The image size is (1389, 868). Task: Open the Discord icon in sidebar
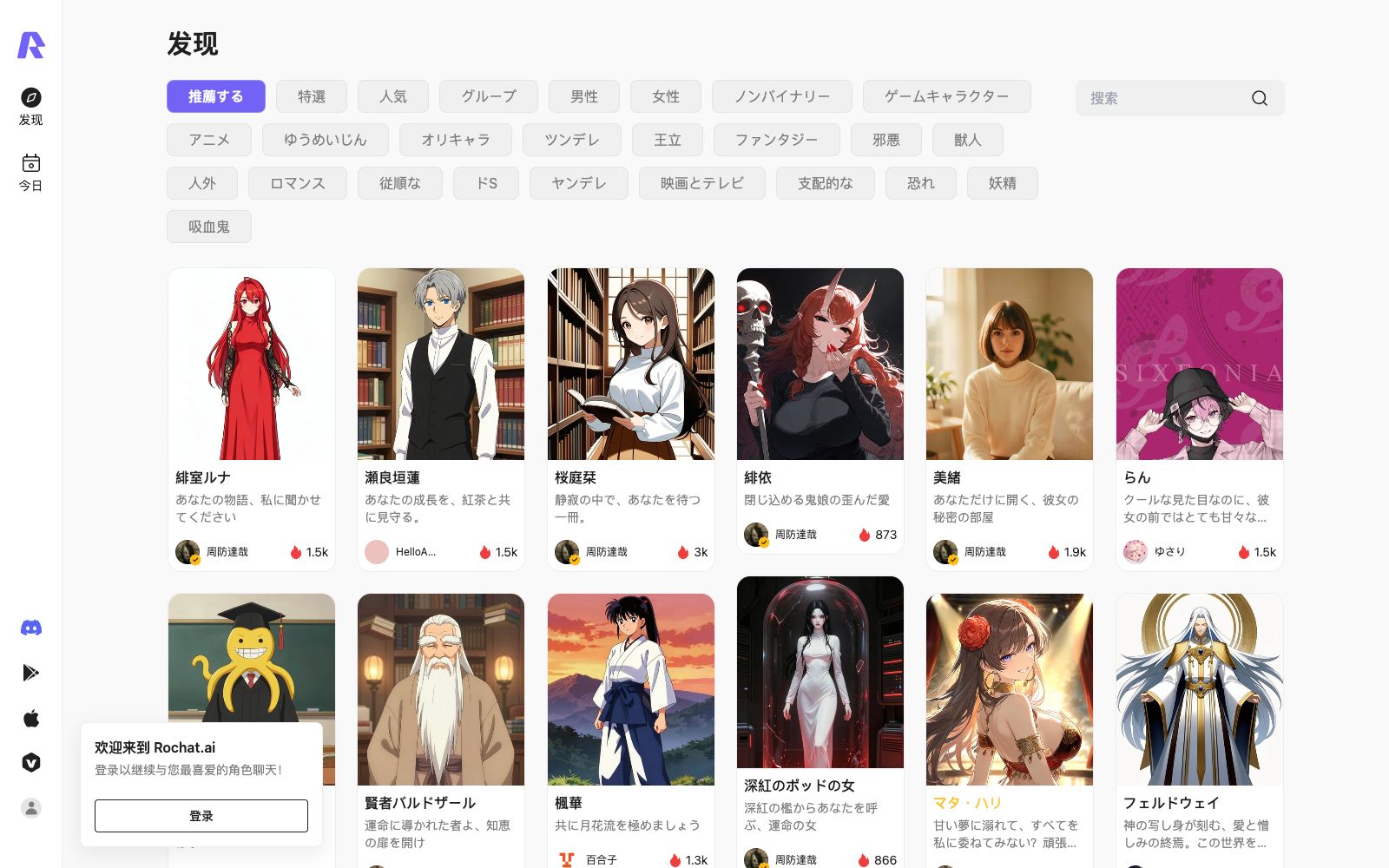[31, 628]
